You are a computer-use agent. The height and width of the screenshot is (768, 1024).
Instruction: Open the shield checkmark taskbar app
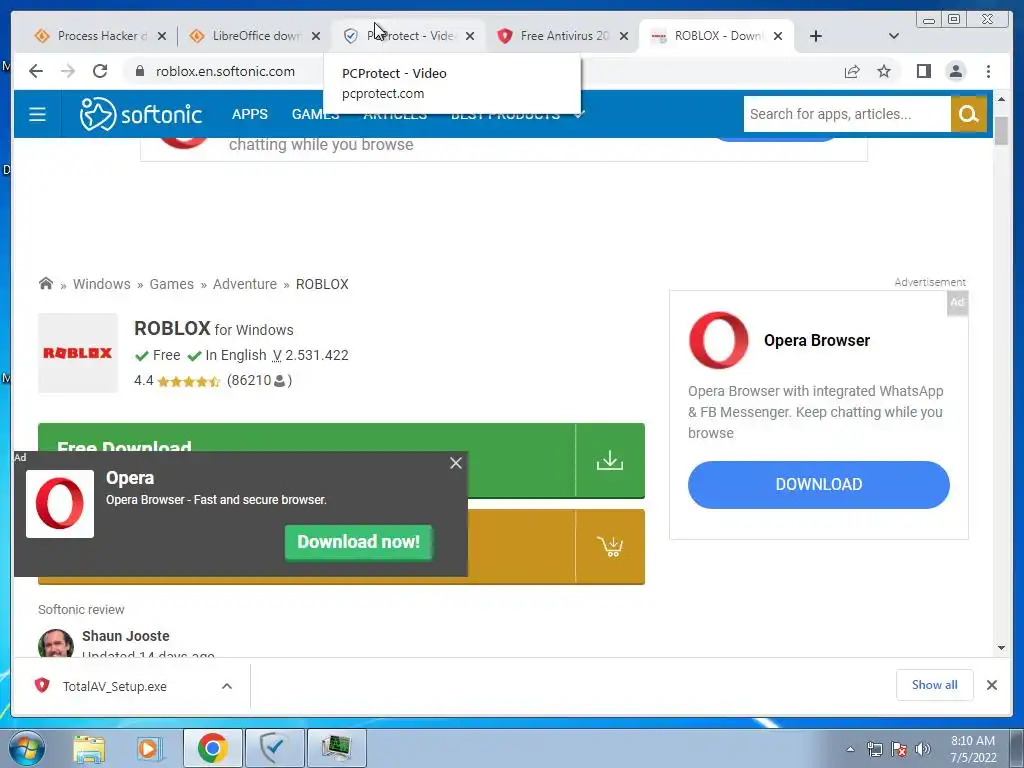274,748
